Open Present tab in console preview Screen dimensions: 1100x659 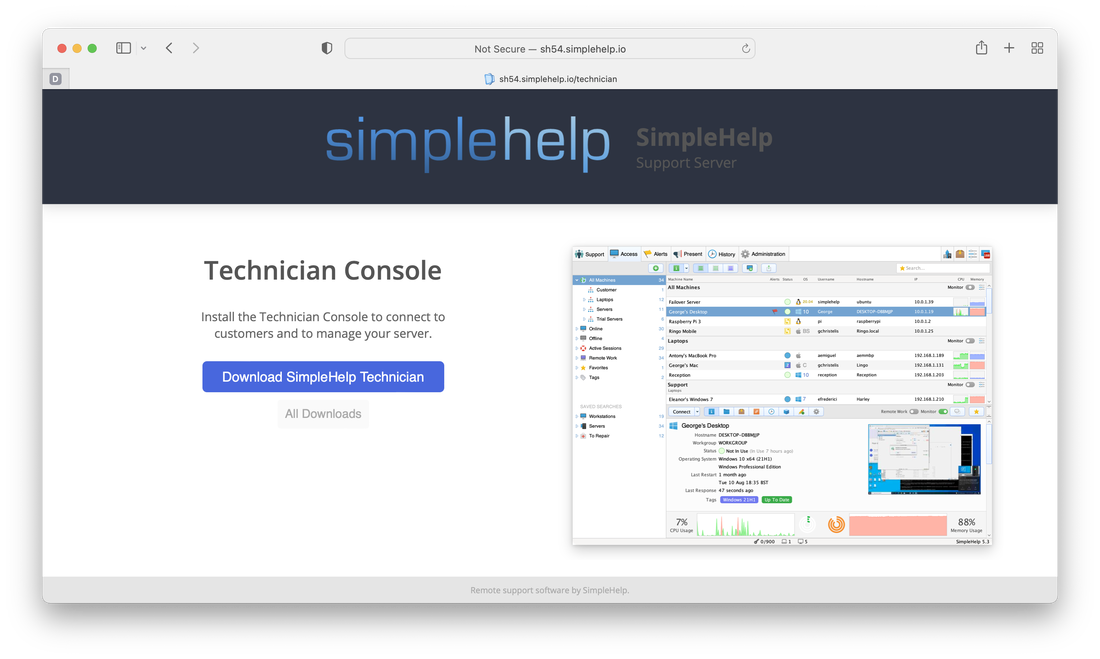[x=688, y=254]
